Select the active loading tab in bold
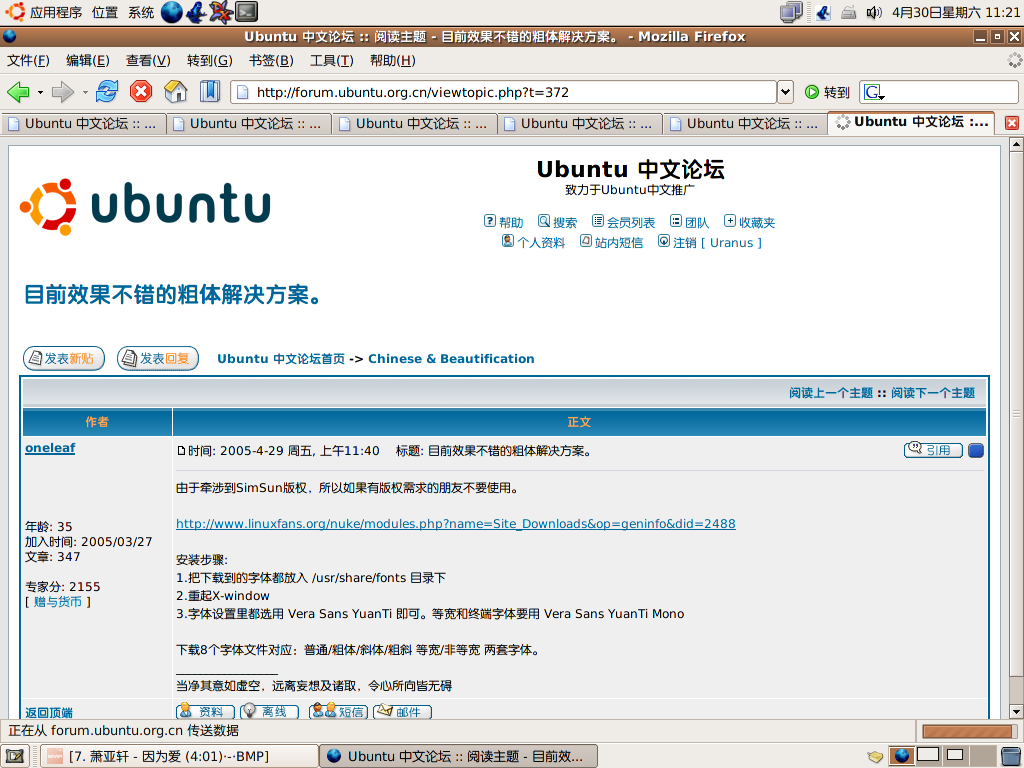The width and height of the screenshot is (1024, 768). (912, 122)
